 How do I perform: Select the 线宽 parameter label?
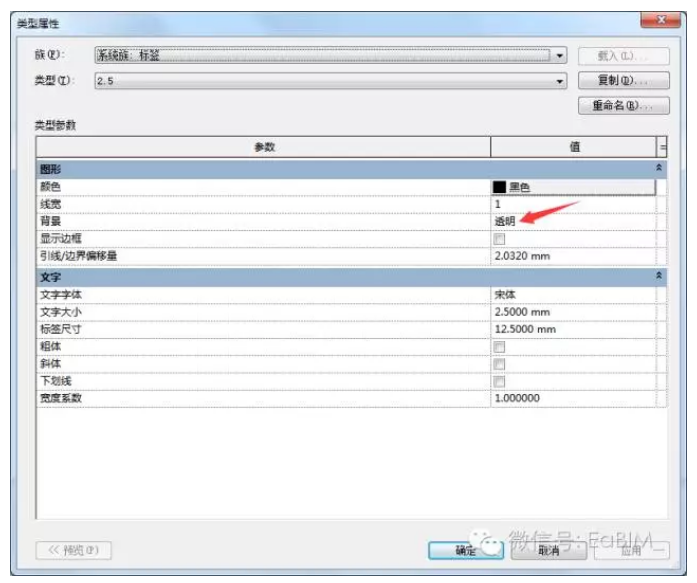click(50, 204)
